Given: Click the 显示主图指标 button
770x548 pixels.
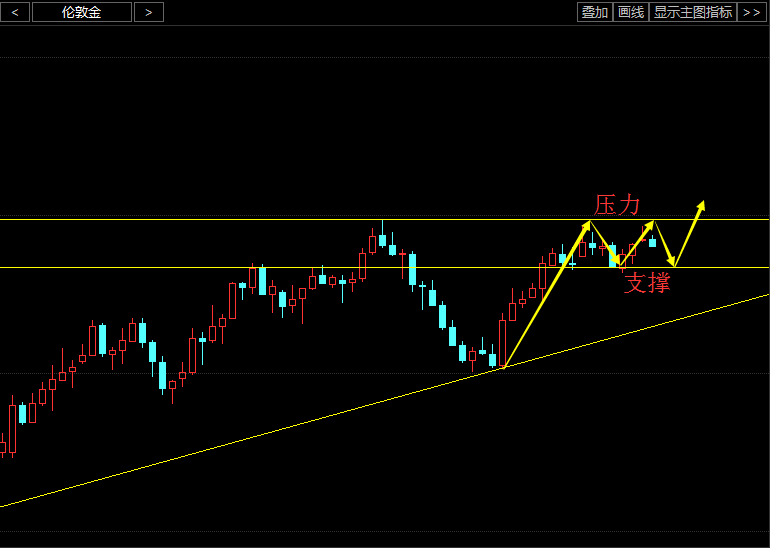Looking at the screenshot, I should 693,12.
